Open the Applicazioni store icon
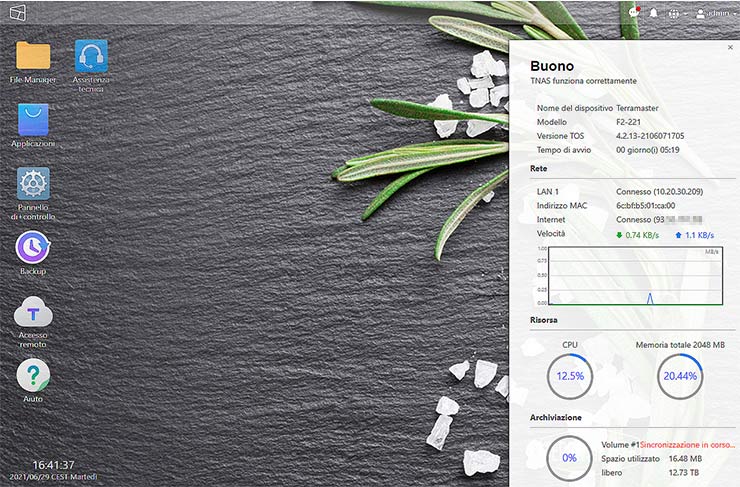Screen dimensions: 740x487 pos(33,122)
